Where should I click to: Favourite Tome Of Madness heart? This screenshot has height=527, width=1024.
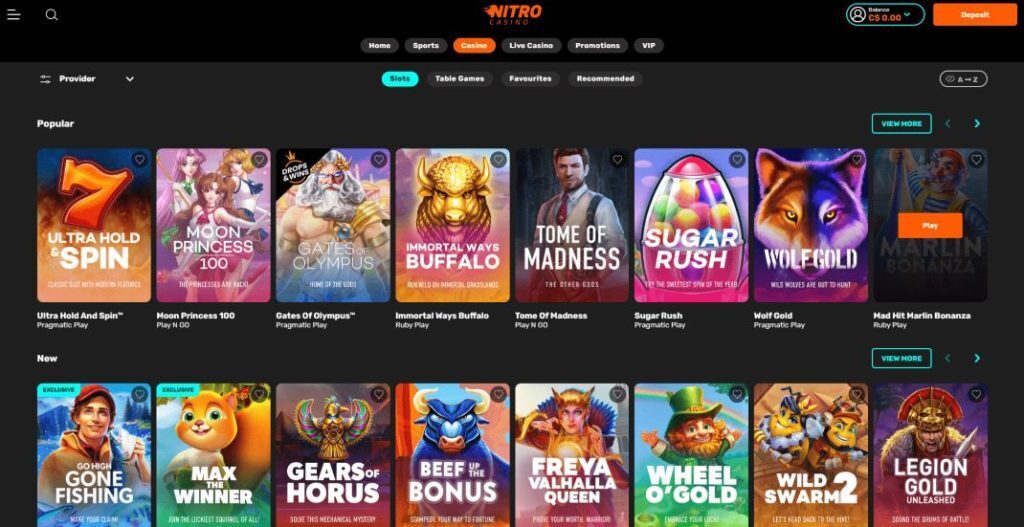(617, 160)
